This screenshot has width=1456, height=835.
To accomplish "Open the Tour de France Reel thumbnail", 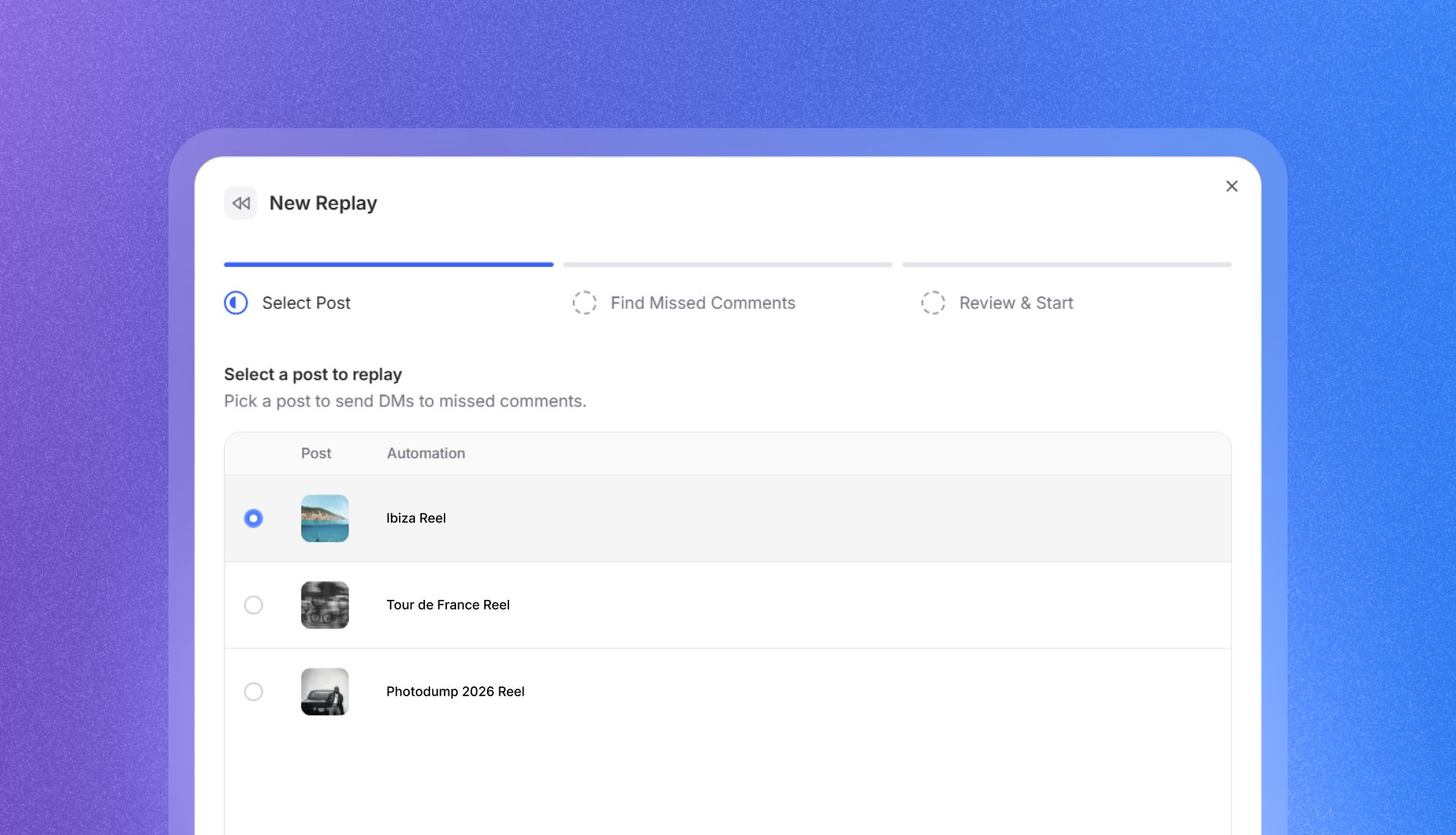I will coord(325,604).
